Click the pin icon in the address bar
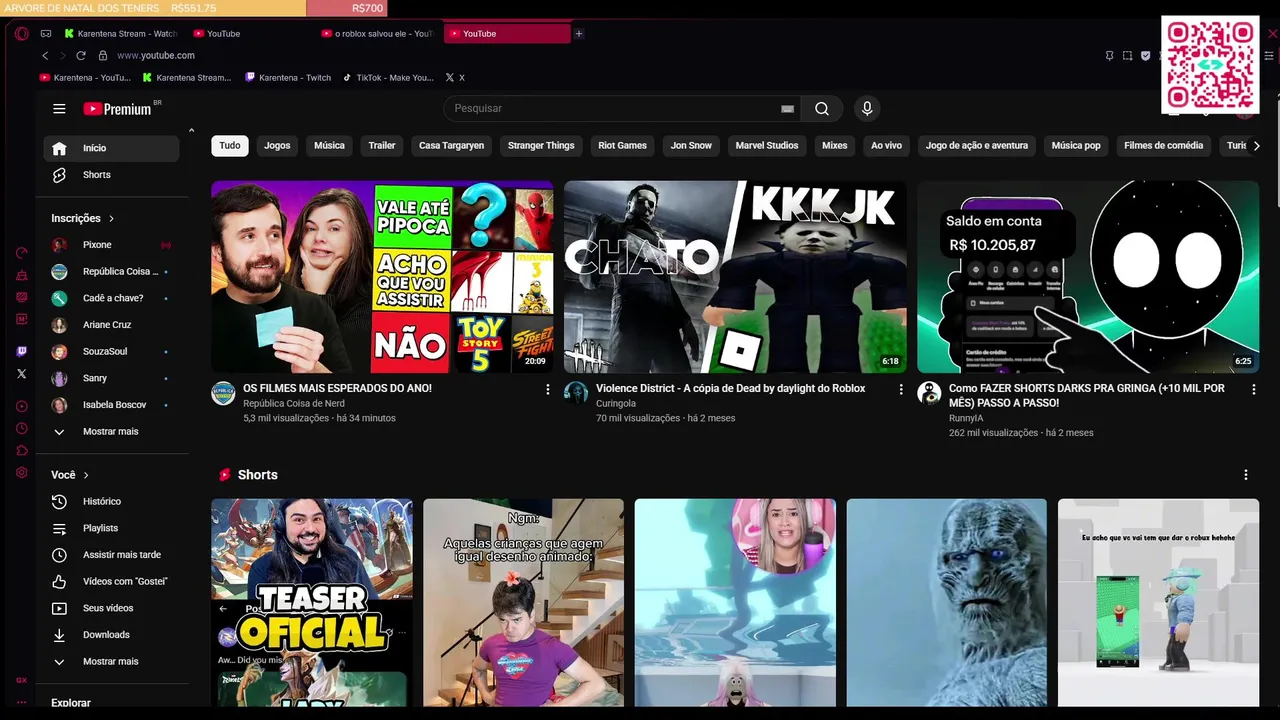This screenshot has height=720, width=1280. click(x=1109, y=56)
